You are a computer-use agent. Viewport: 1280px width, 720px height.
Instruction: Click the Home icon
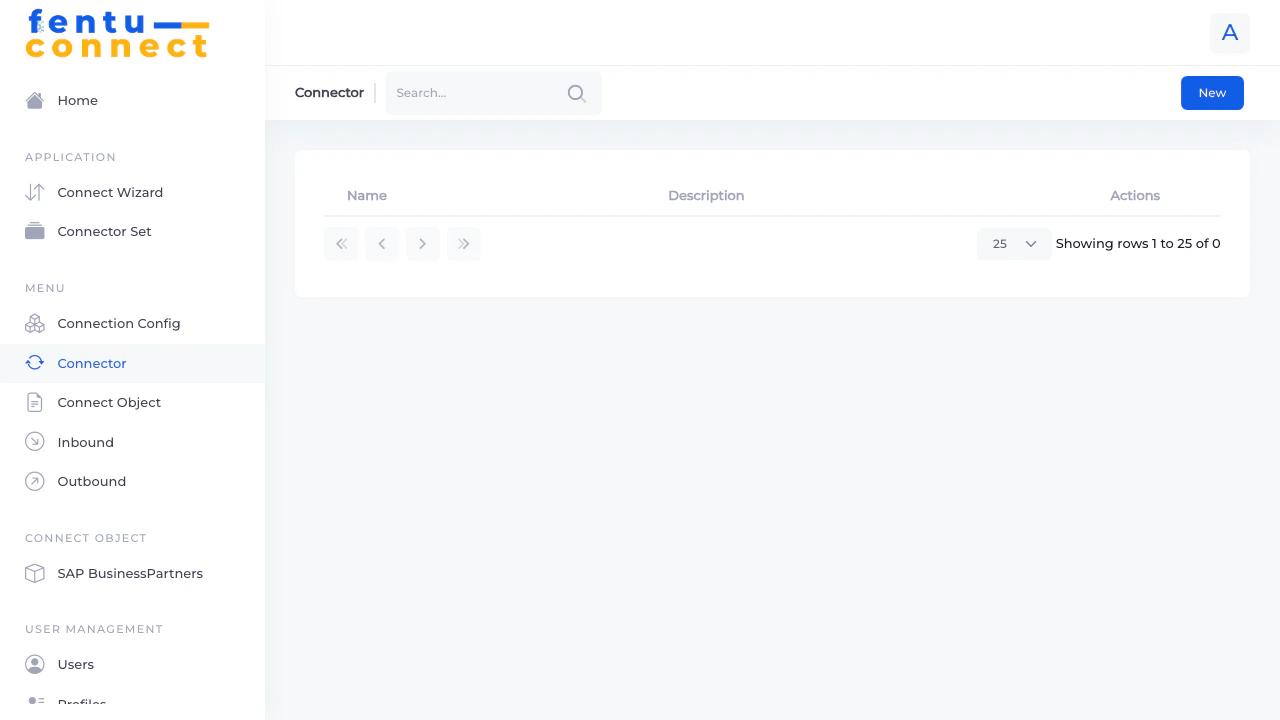pyautogui.click(x=34, y=100)
